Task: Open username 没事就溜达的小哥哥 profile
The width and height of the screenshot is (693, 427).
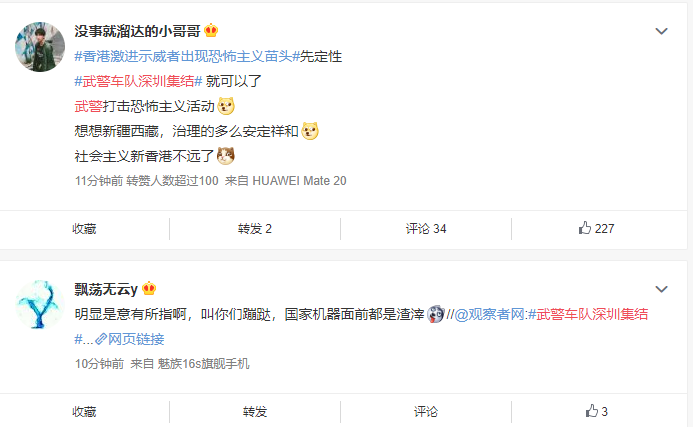Action: (x=137, y=31)
